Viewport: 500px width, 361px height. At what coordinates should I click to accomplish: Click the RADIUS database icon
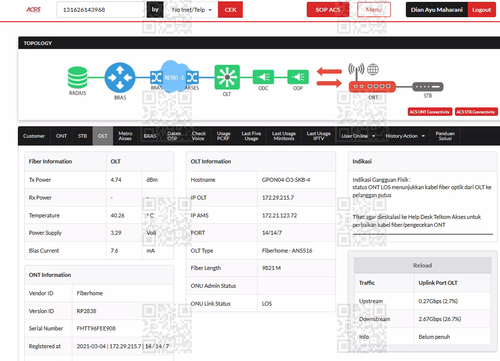point(77,77)
